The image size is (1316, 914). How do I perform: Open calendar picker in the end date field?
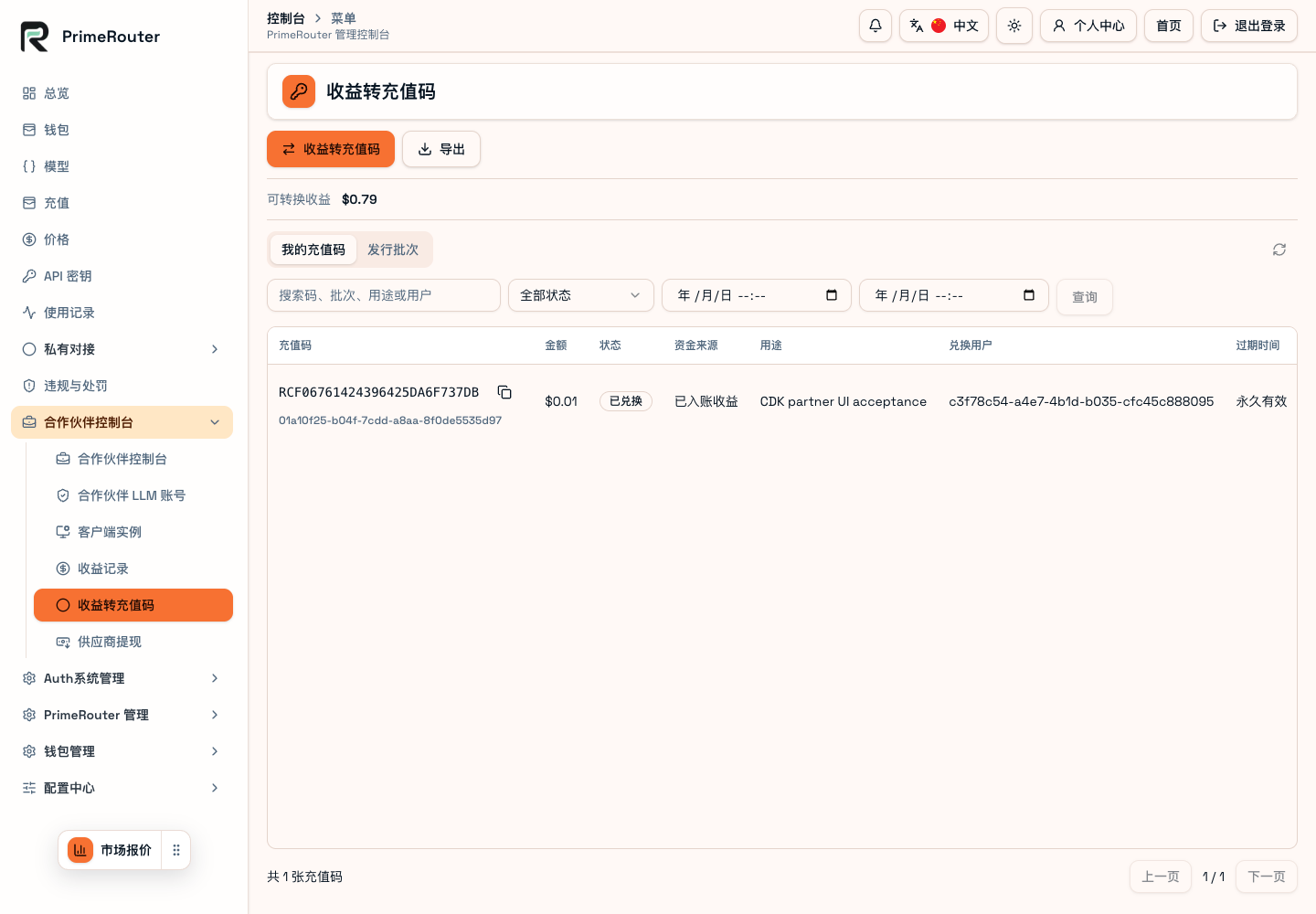tap(1029, 295)
